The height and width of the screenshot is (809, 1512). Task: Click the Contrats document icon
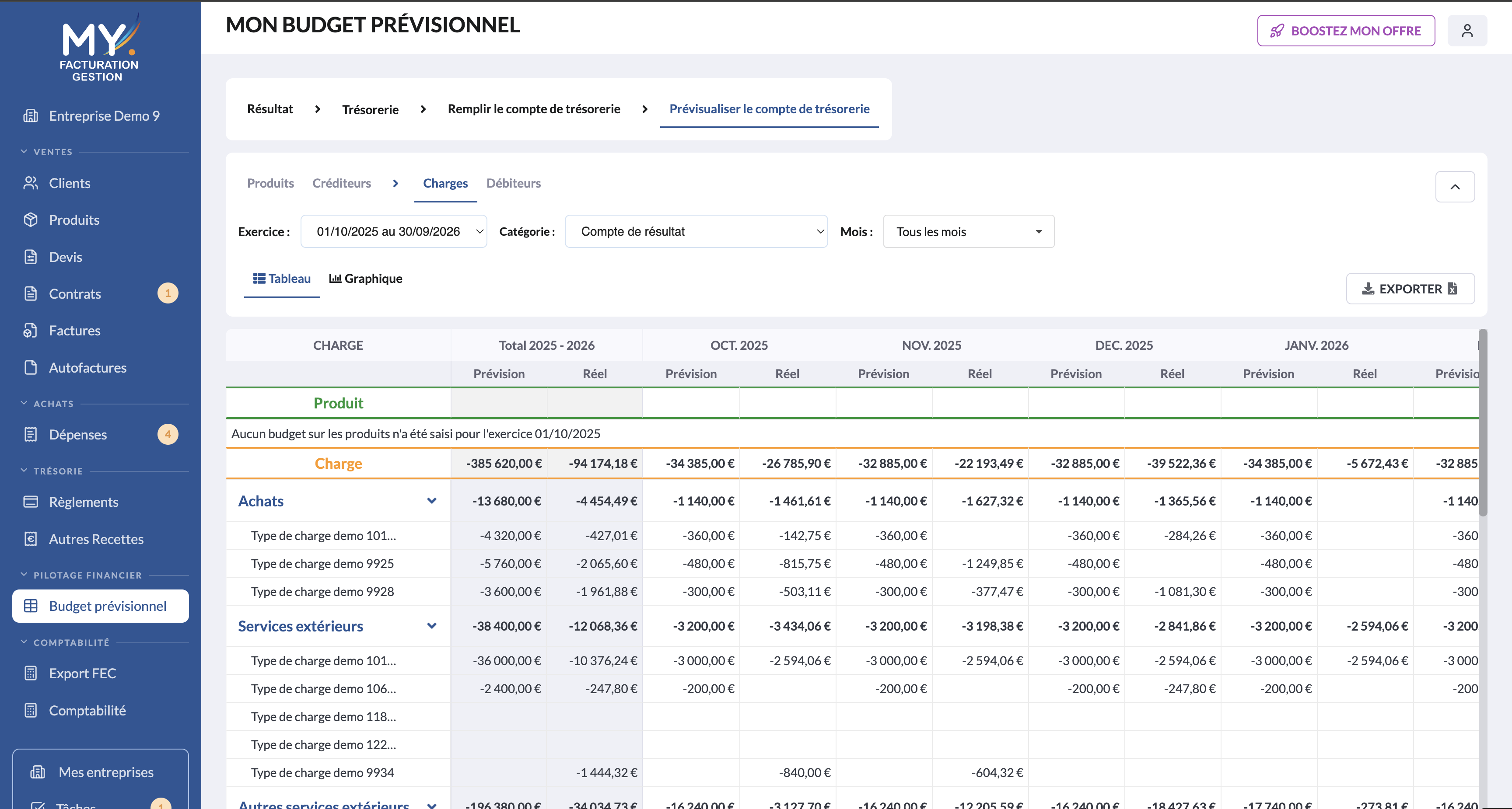point(31,293)
